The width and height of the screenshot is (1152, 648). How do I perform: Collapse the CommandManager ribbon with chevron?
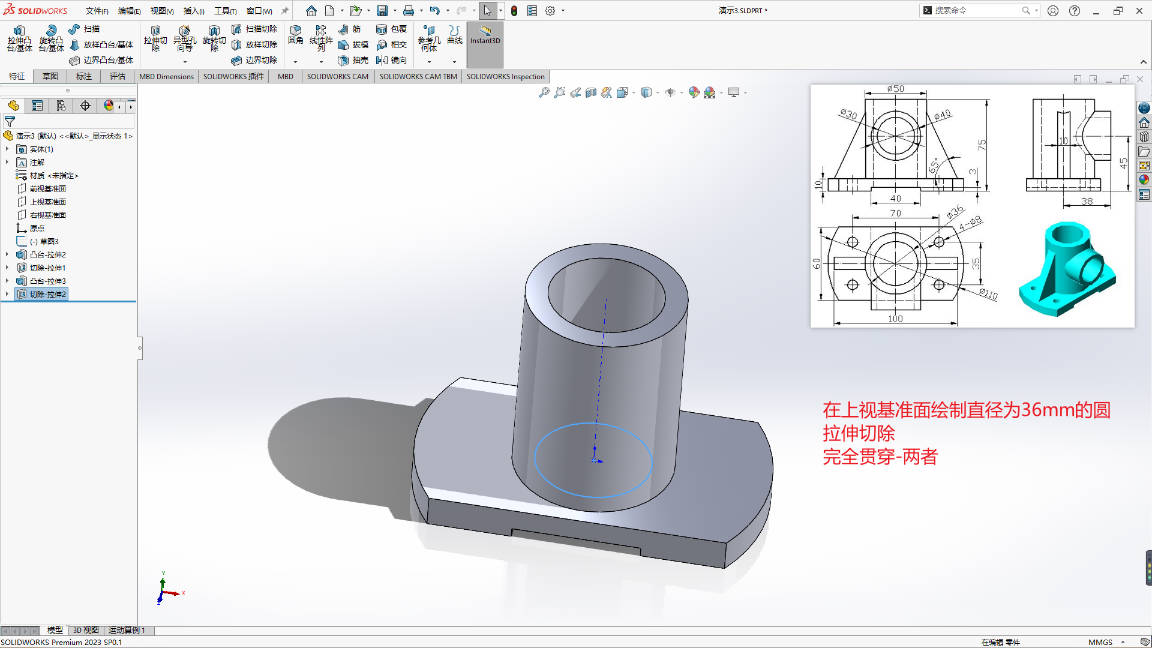[1143, 62]
